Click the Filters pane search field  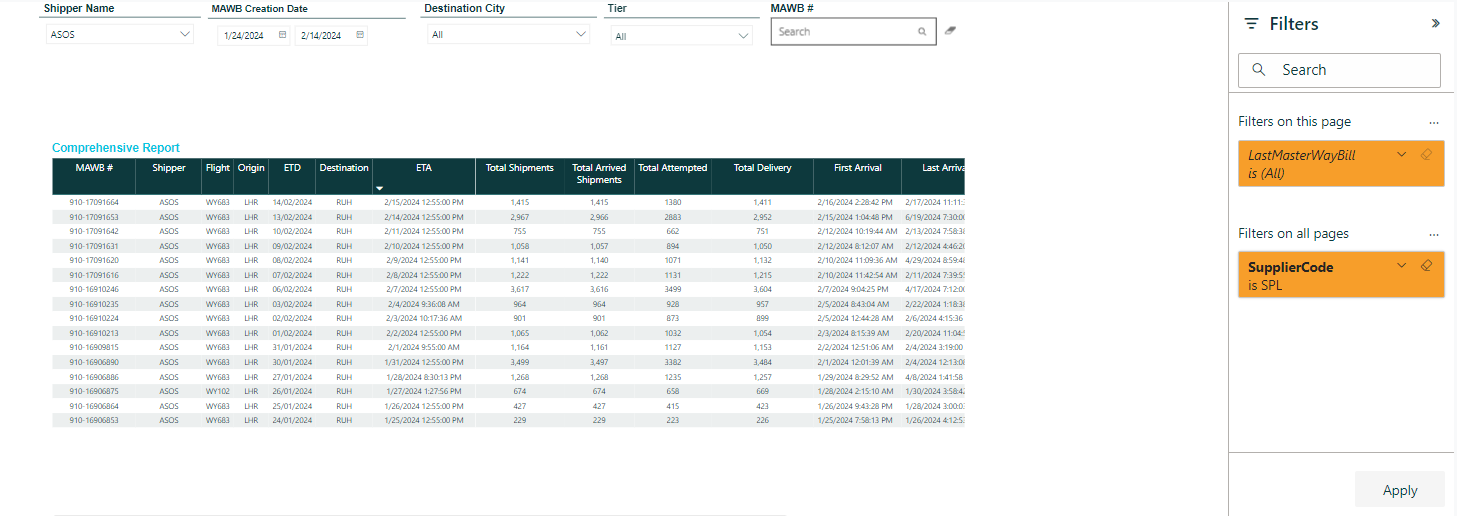coord(1339,70)
